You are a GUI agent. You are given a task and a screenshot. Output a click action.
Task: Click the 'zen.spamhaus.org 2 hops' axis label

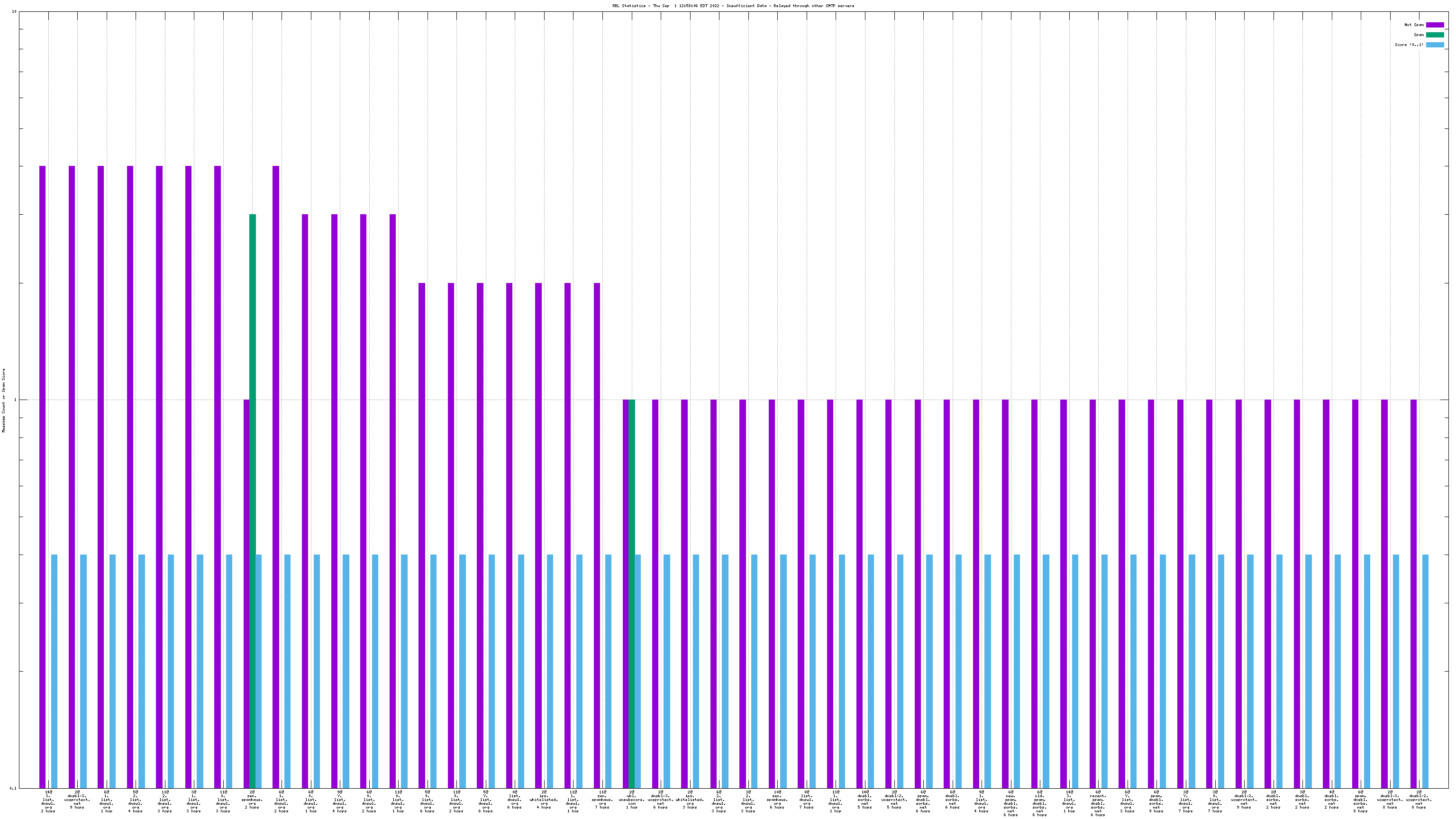point(252,800)
